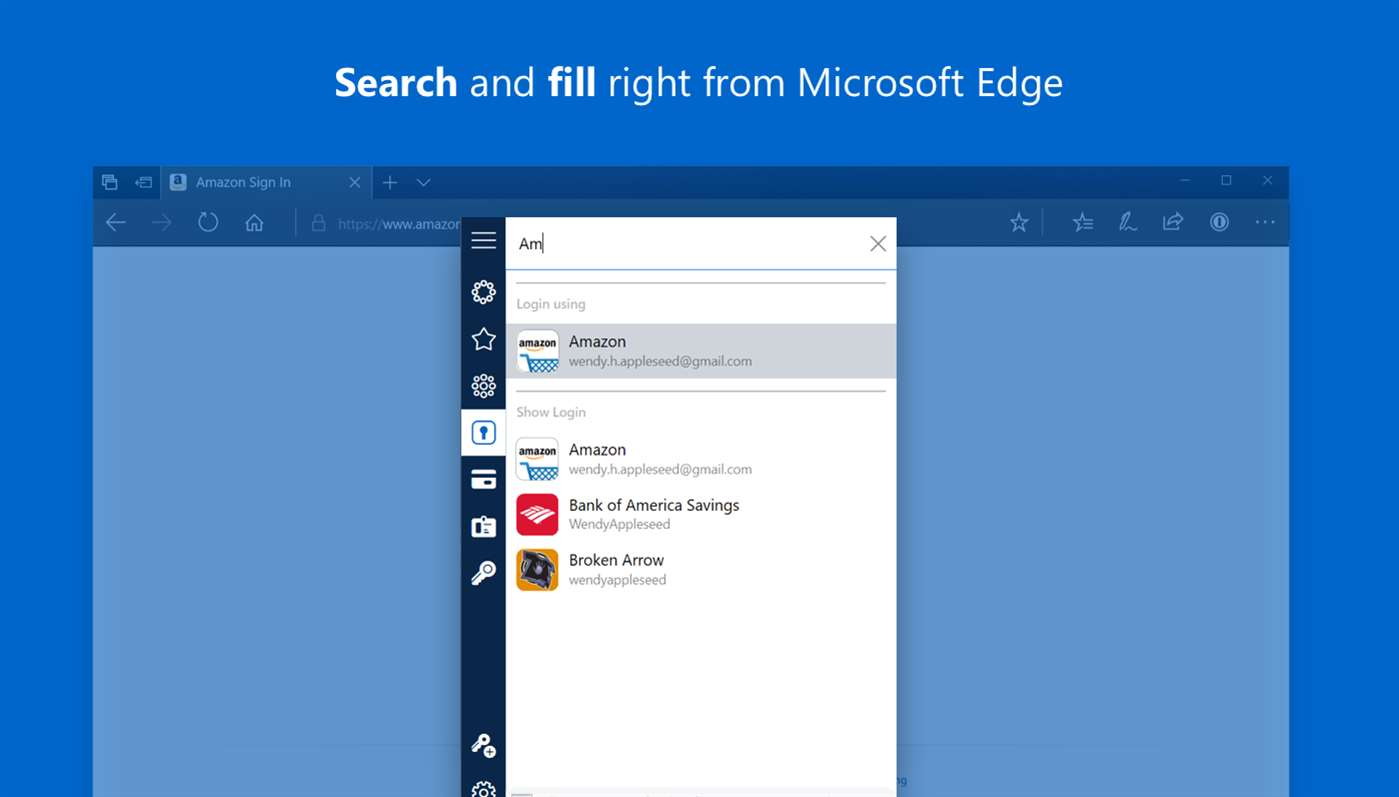This screenshot has height=797, width=1399.
Task: Open a new Edge tab
Action: coord(390,182)
